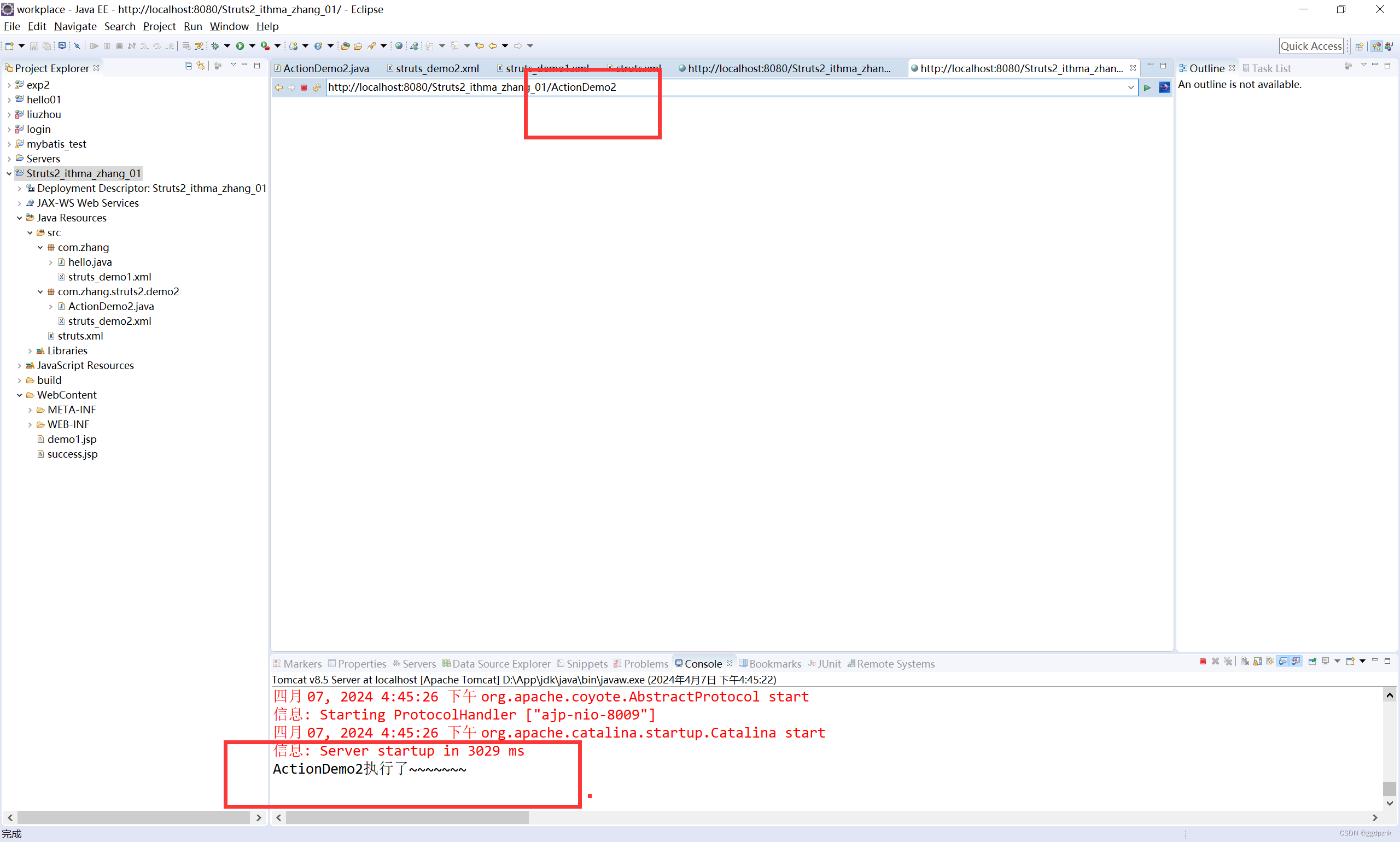Toggle Show Console on Standard Out change
1400x842 pixels.
(x=1283, y=662)
